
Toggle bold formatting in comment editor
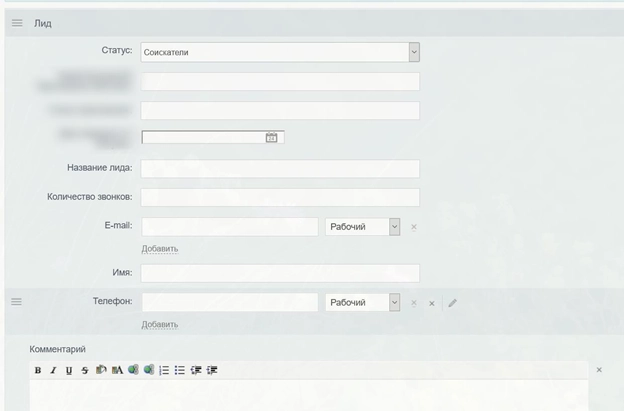(x=38, y=370)
